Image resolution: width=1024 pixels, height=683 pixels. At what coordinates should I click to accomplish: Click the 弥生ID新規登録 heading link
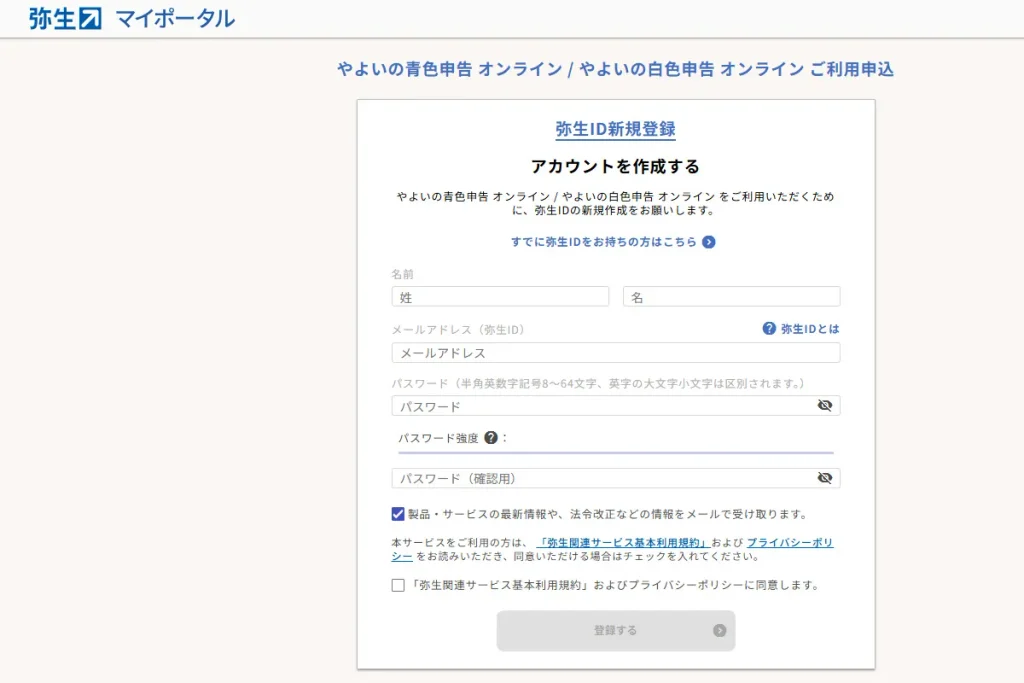[x=616, y=129]
